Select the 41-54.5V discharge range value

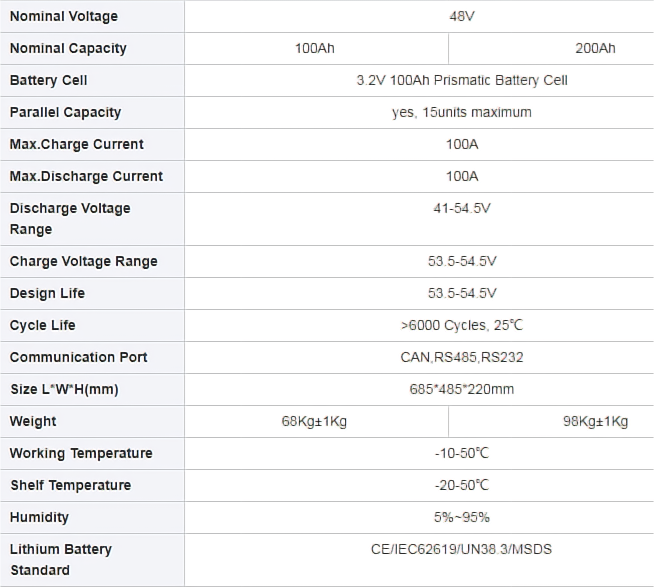tap(462, 208)
